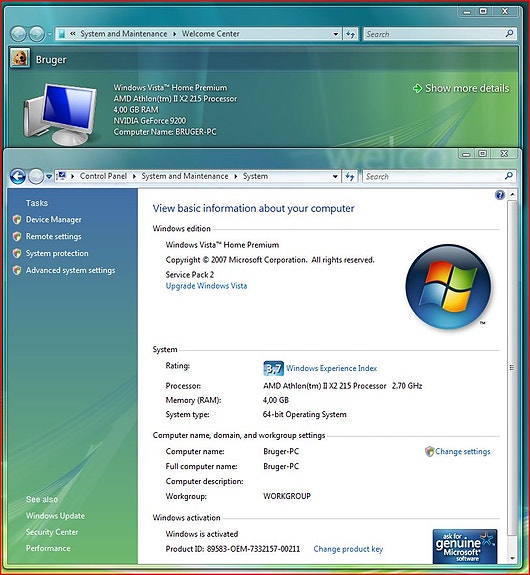The image size is (530, 575).
Task: Select System and Maintenance in System breadcrumb
Action: [185, 176]
